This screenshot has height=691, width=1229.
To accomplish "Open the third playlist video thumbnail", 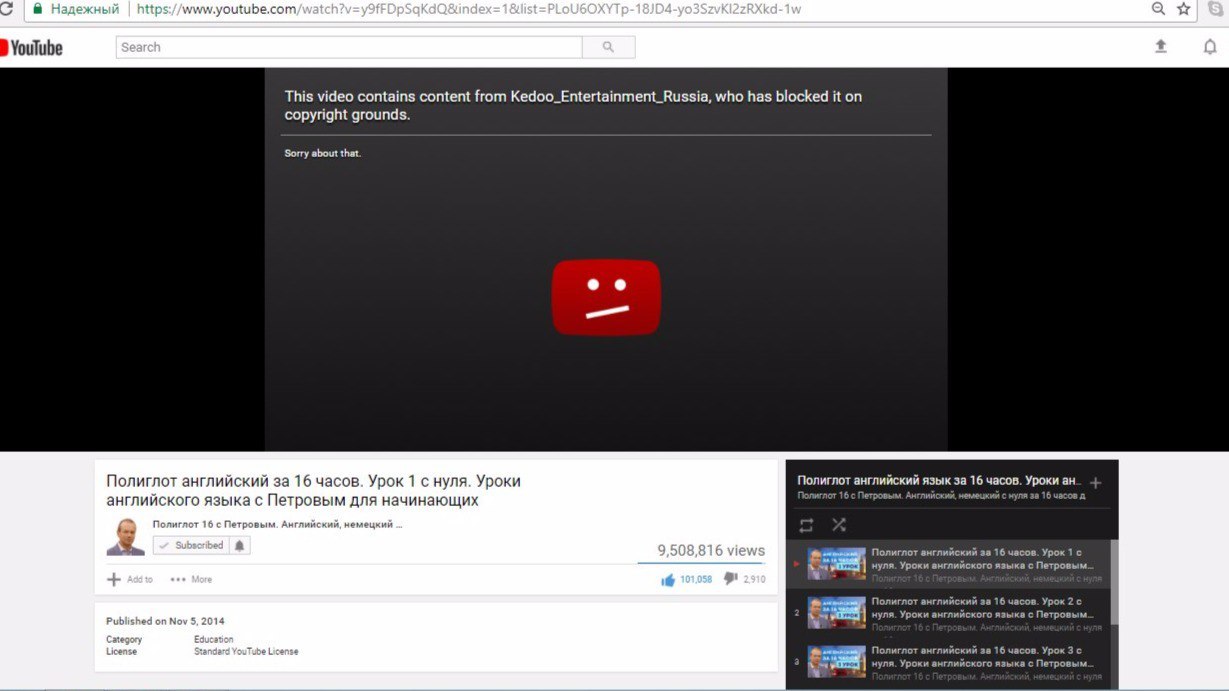I will (837, 662).
